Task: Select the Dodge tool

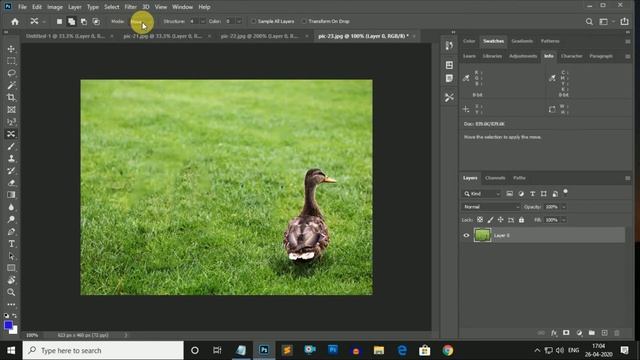Action: pos(11,219)
